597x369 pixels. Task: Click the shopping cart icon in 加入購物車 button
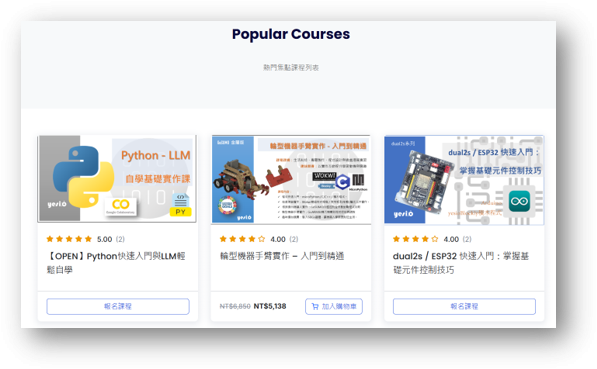click(x=315, y=307)
